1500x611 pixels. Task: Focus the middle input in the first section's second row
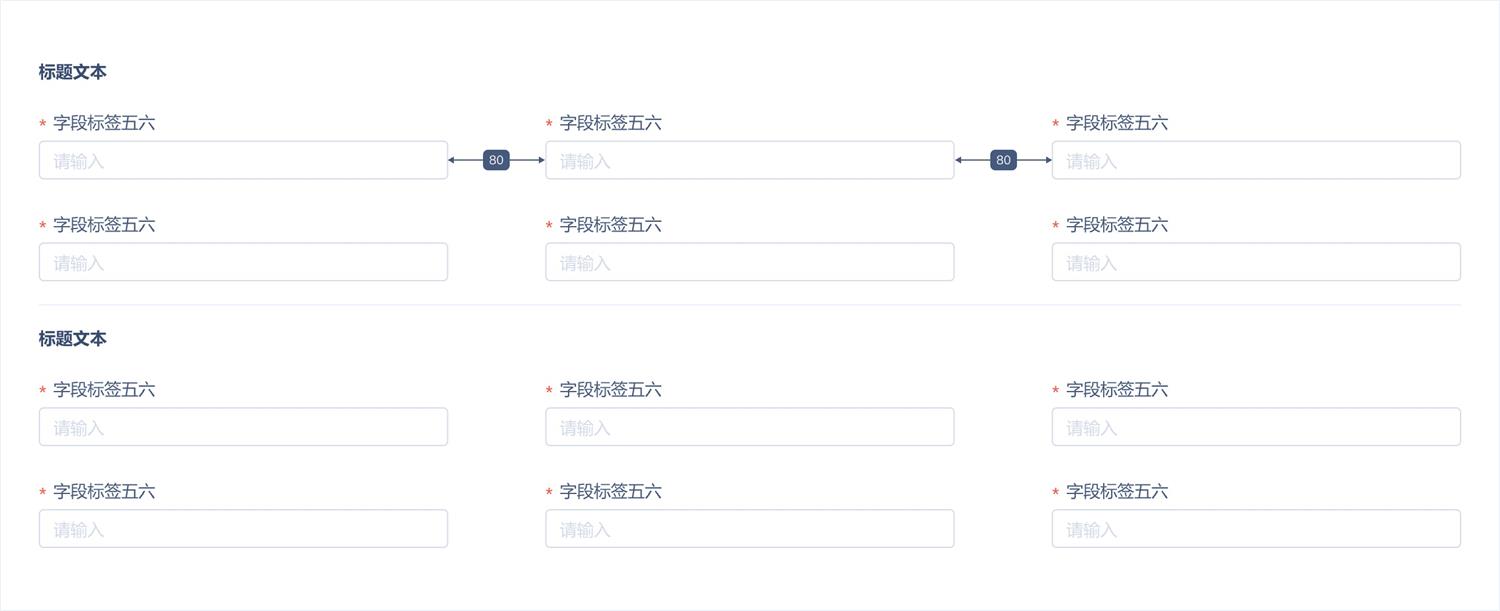(x=749, y=262)
